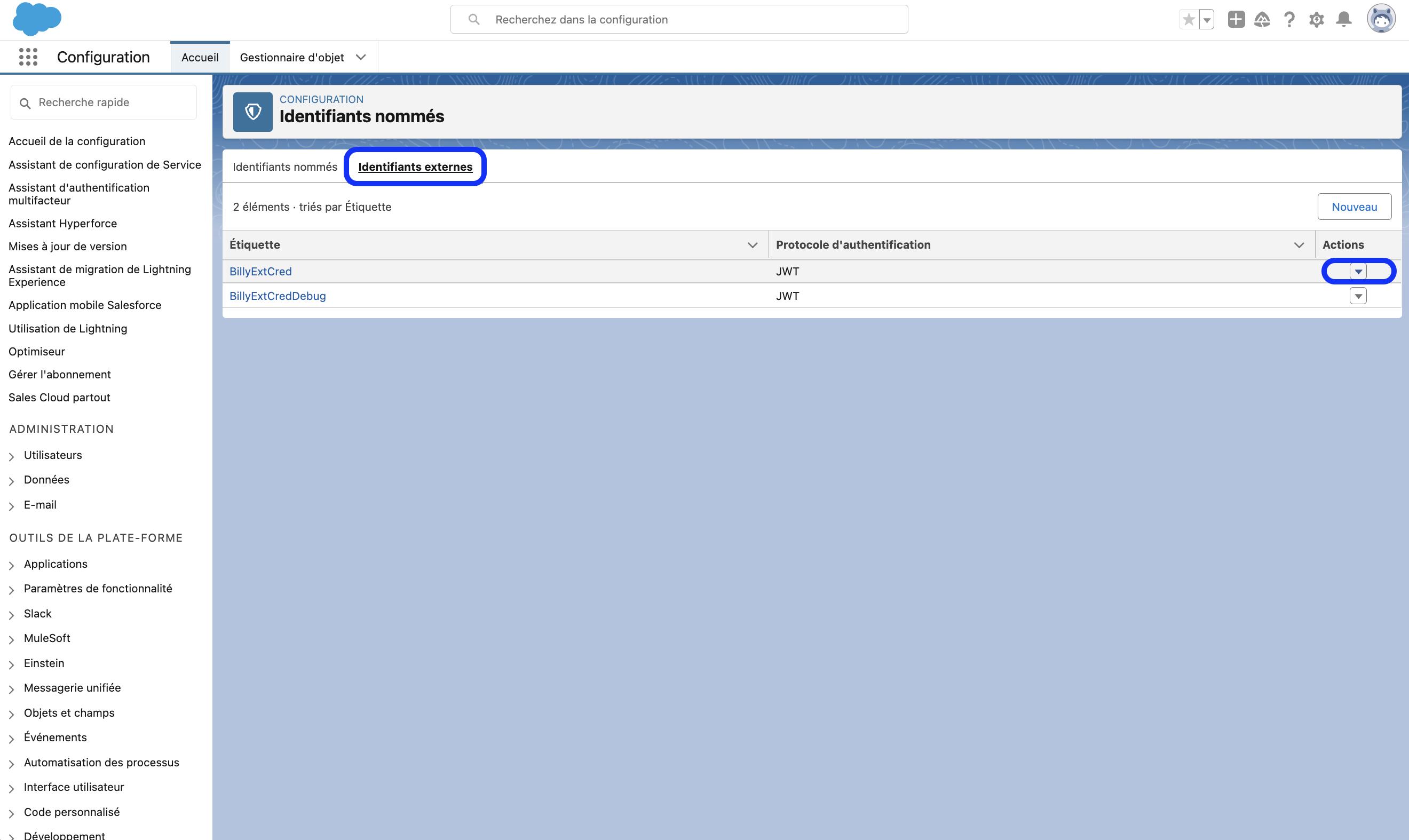
Task: Open Assistant d'authentification multifacteur
Action: 78,194
